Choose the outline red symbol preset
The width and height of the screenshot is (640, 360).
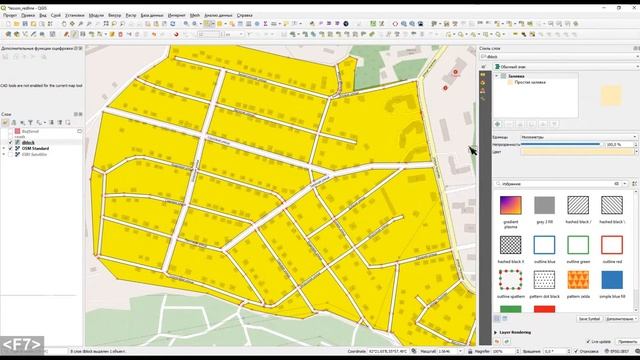click(x=612, y=245)
